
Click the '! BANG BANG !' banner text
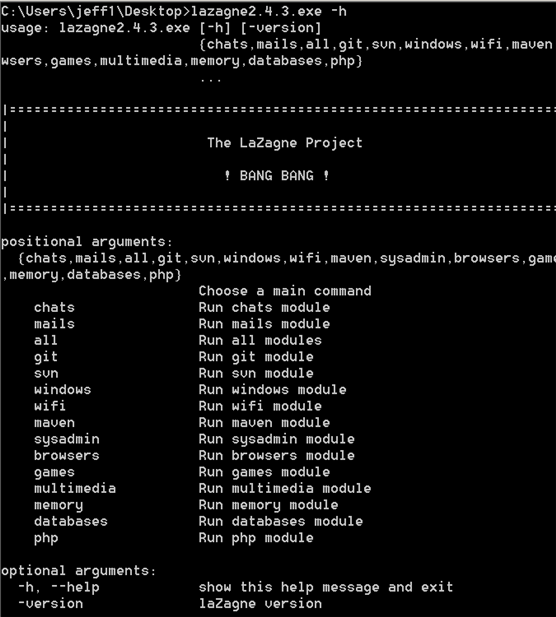pyautogui.click(x=277, y=175)
